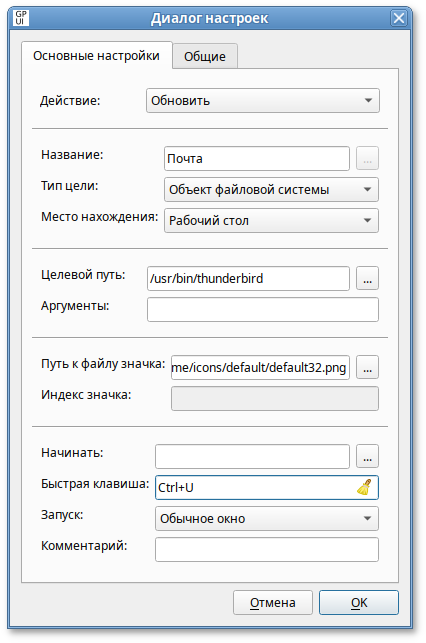Browse for Целевой путь with ellipsis button
The width and height of the screenshot is (426, 643).
click(367, 278)
